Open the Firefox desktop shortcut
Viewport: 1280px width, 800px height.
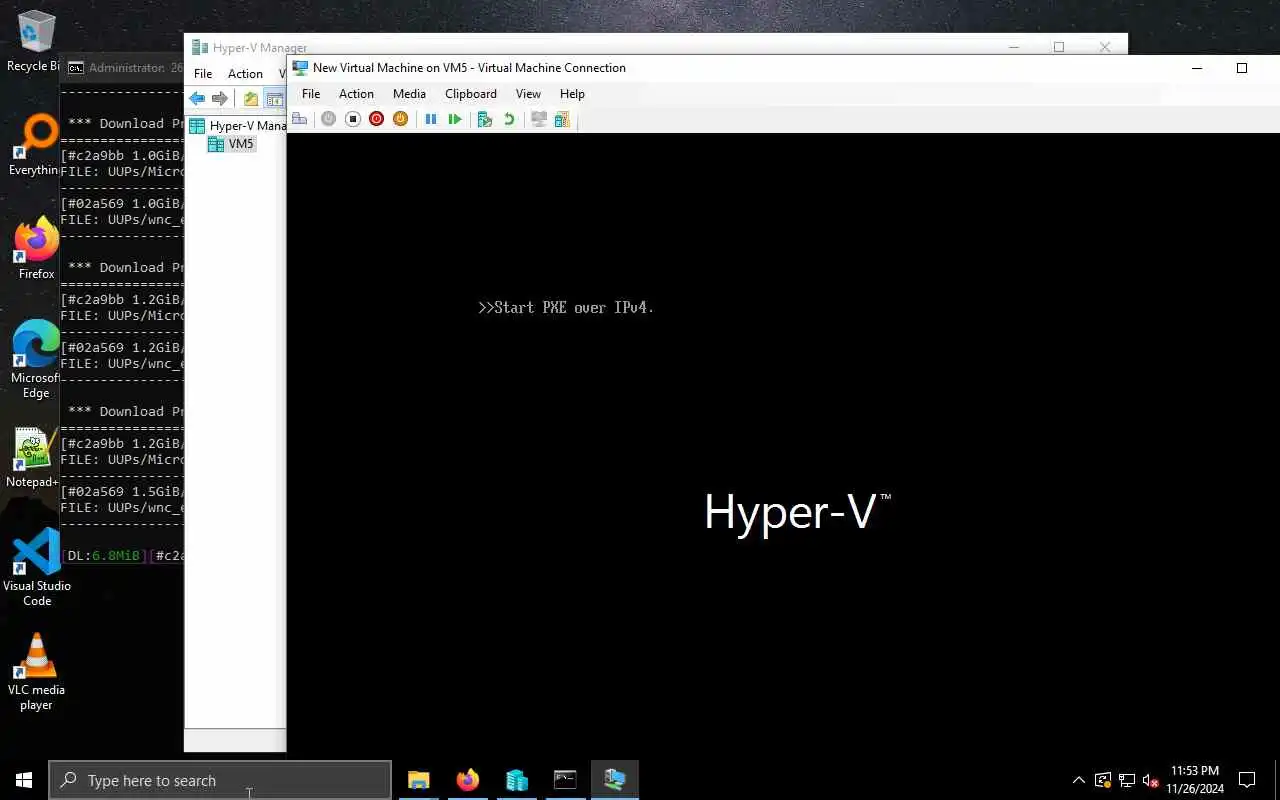click(x=36, y=249)
